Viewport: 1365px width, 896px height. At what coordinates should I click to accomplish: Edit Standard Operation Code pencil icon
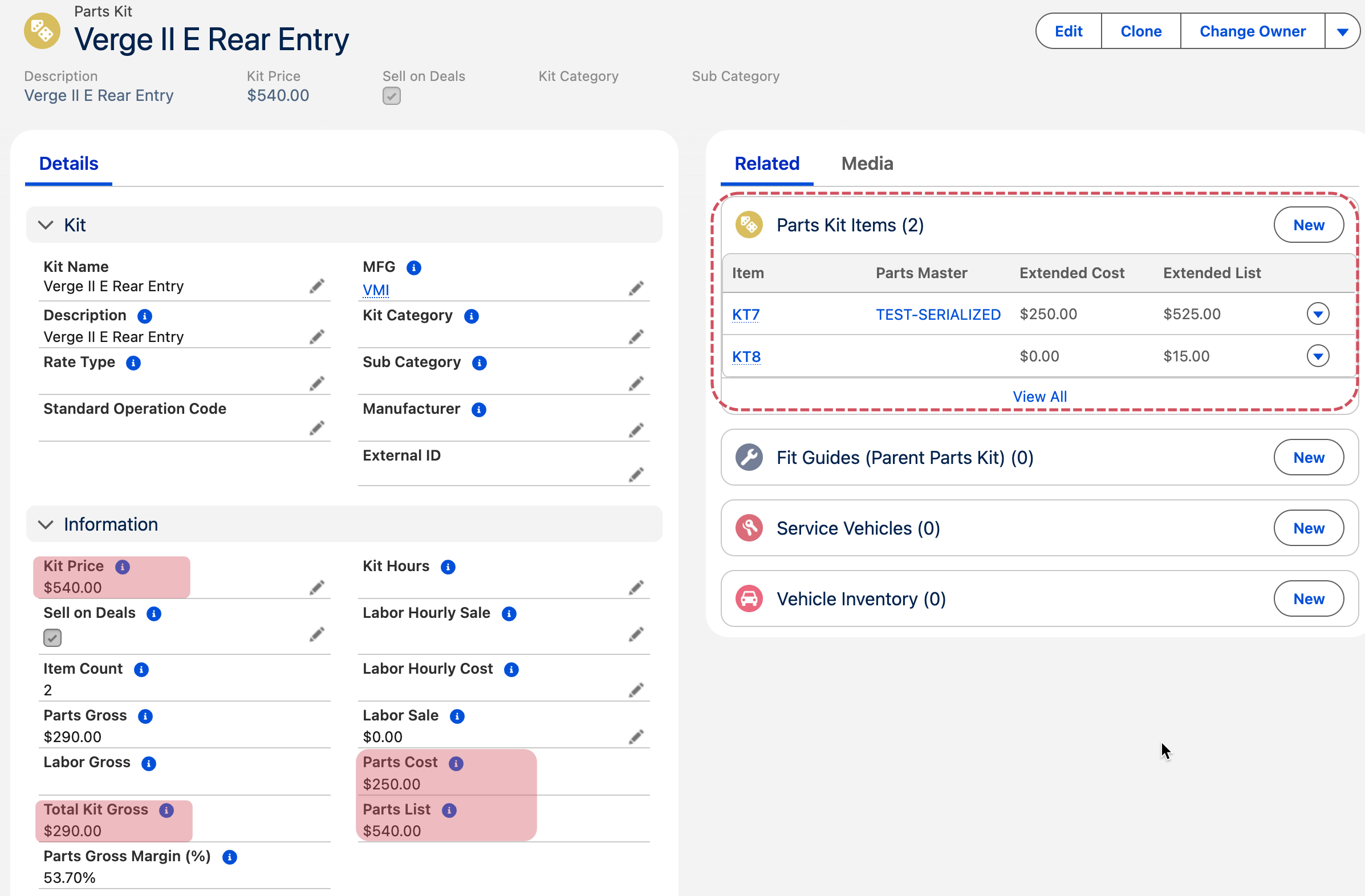[317, 428]
